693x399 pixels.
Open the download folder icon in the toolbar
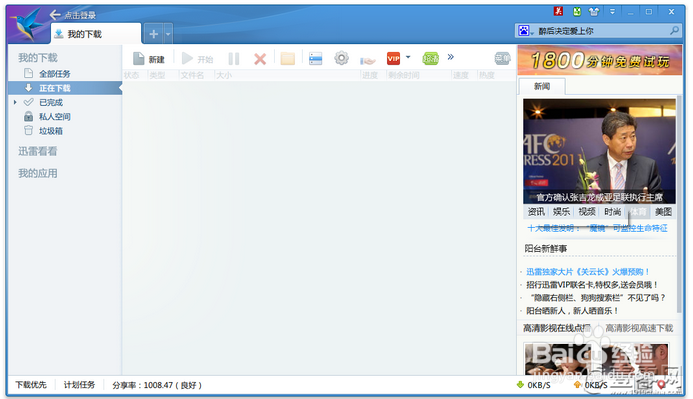point(288,58)
